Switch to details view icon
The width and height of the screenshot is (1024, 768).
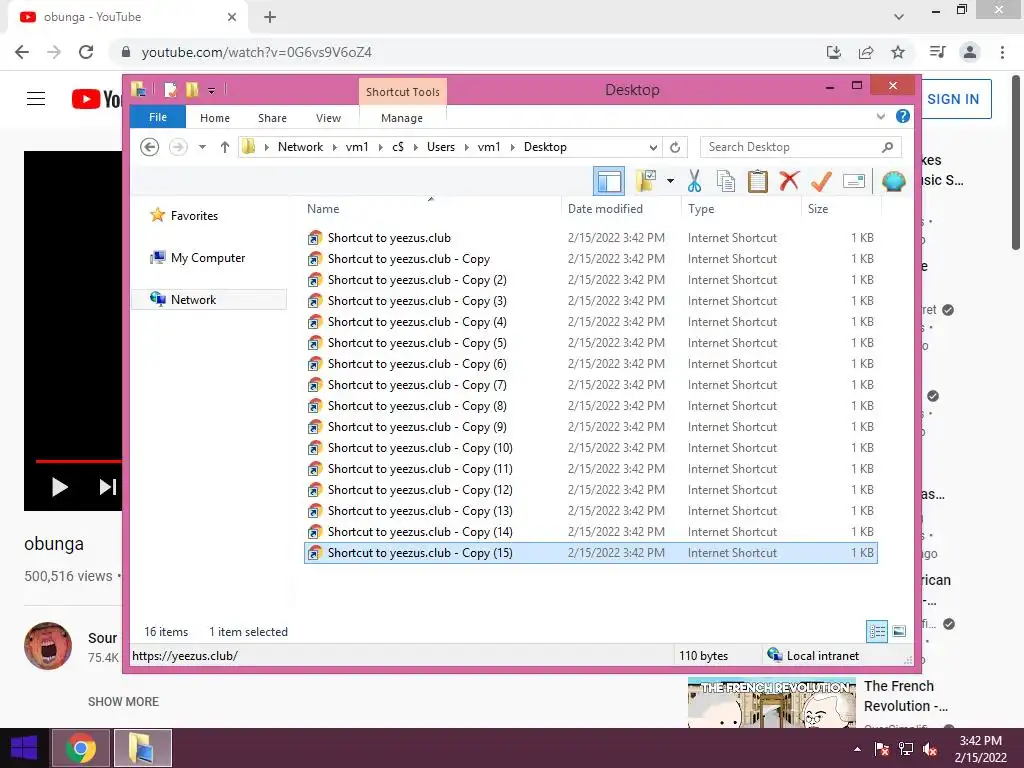pos(877,631)
